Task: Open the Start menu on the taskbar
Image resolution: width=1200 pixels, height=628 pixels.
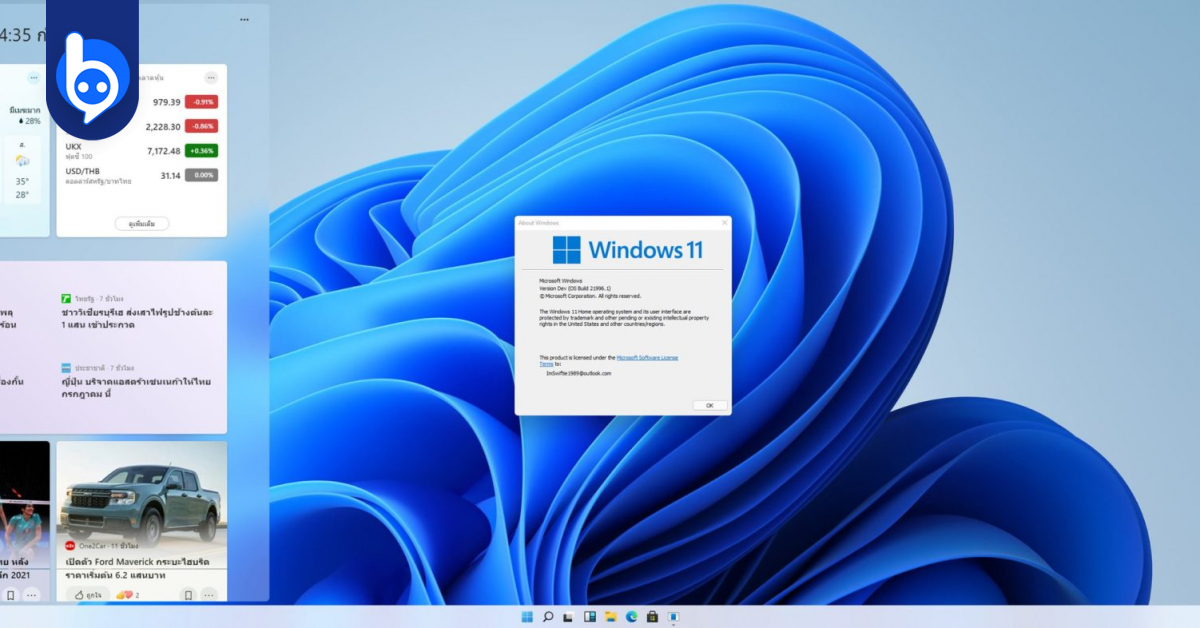Action: click(528, 616)
